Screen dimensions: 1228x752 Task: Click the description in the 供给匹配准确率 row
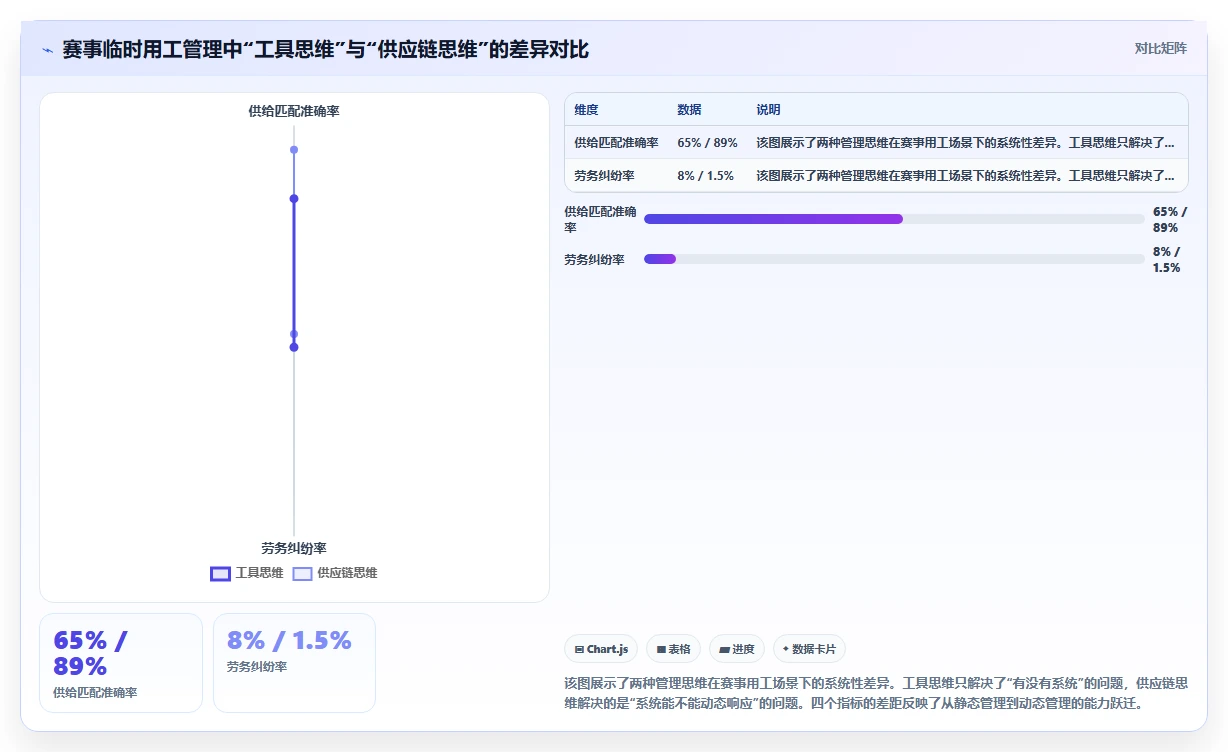point(966,143)
